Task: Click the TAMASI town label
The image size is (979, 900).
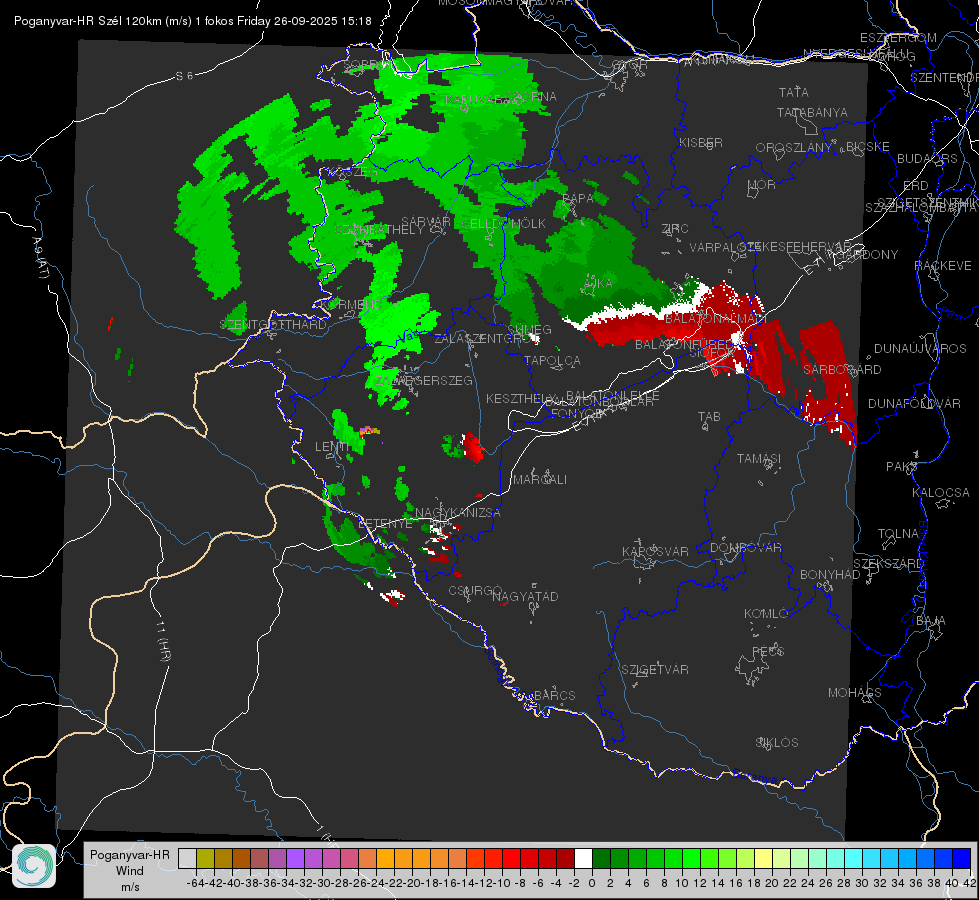Action: [x=759, y=458]
